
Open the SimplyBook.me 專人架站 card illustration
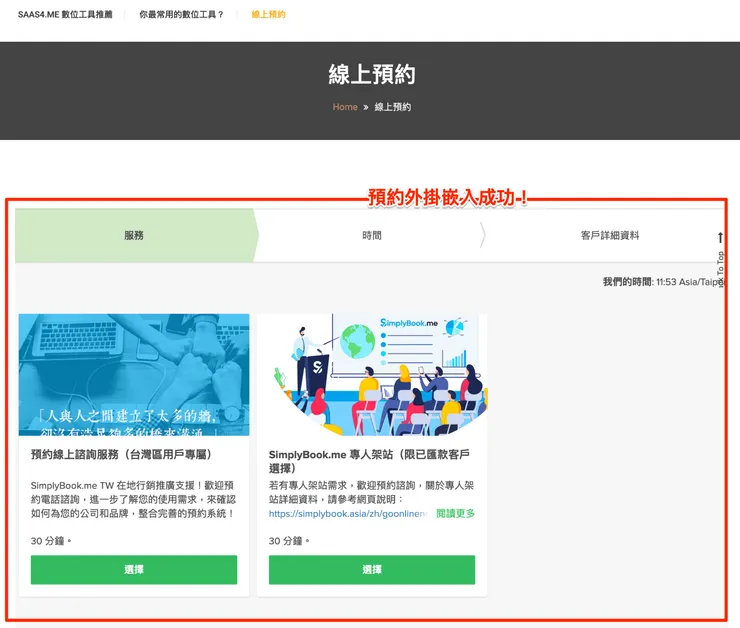coord(372,375)
